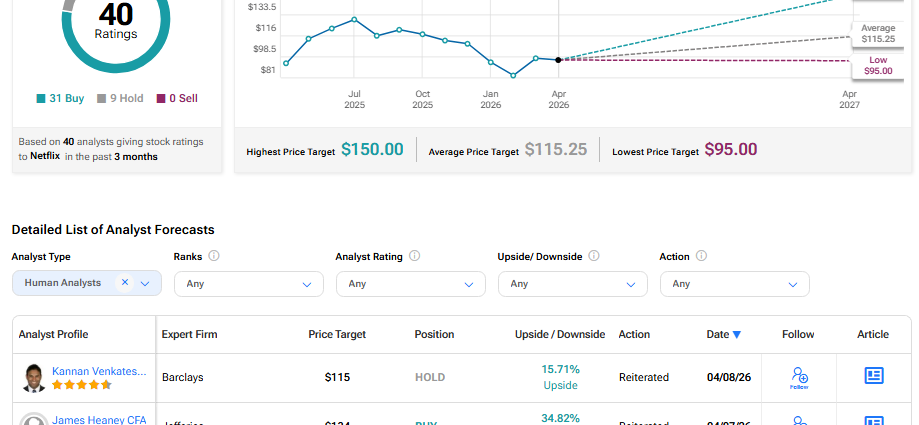Click the teal Buy legend swatch
The image size is (919, 425).
click(40, 99)
